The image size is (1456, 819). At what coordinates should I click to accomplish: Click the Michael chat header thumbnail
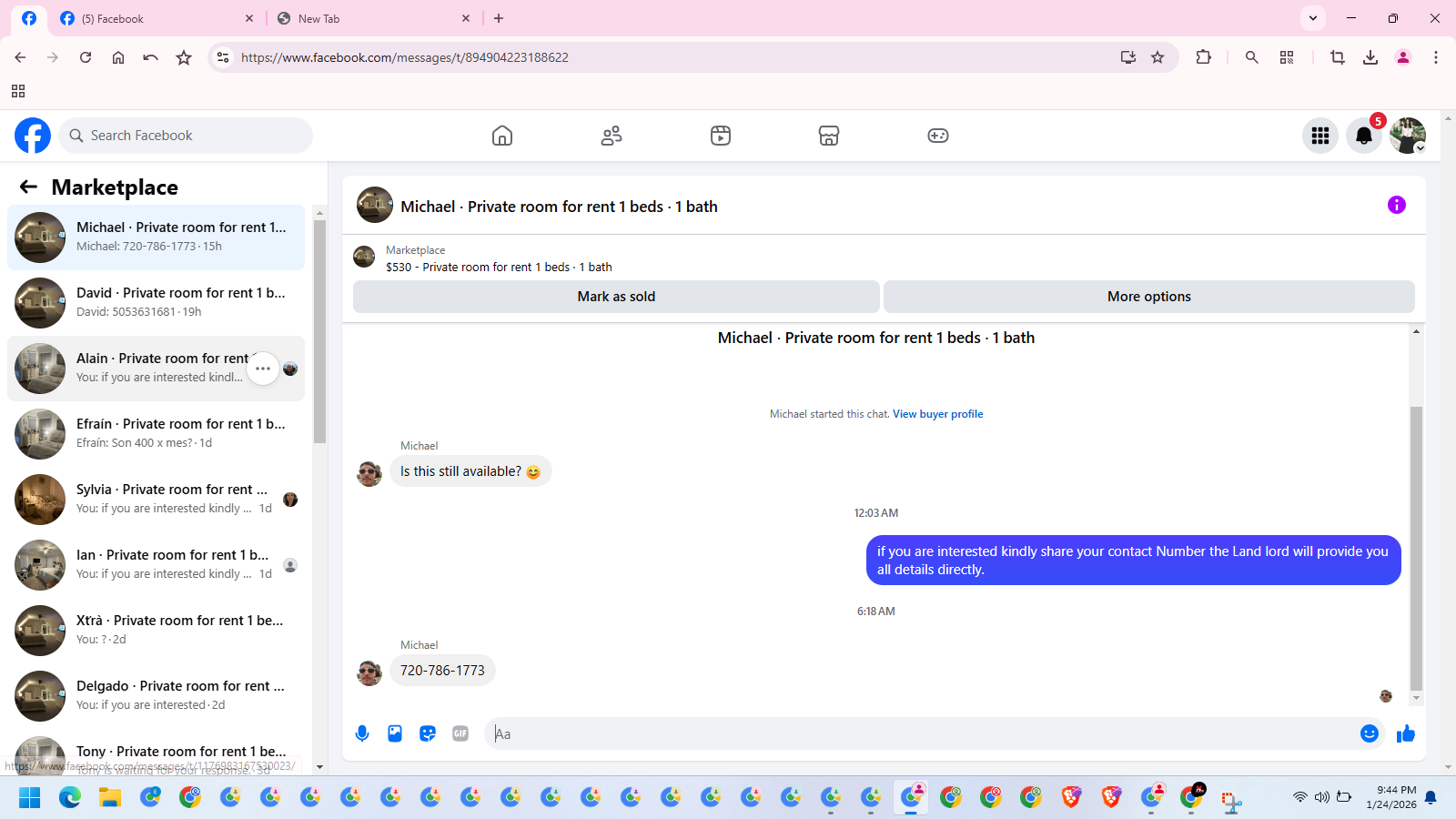tap(375, 205)
